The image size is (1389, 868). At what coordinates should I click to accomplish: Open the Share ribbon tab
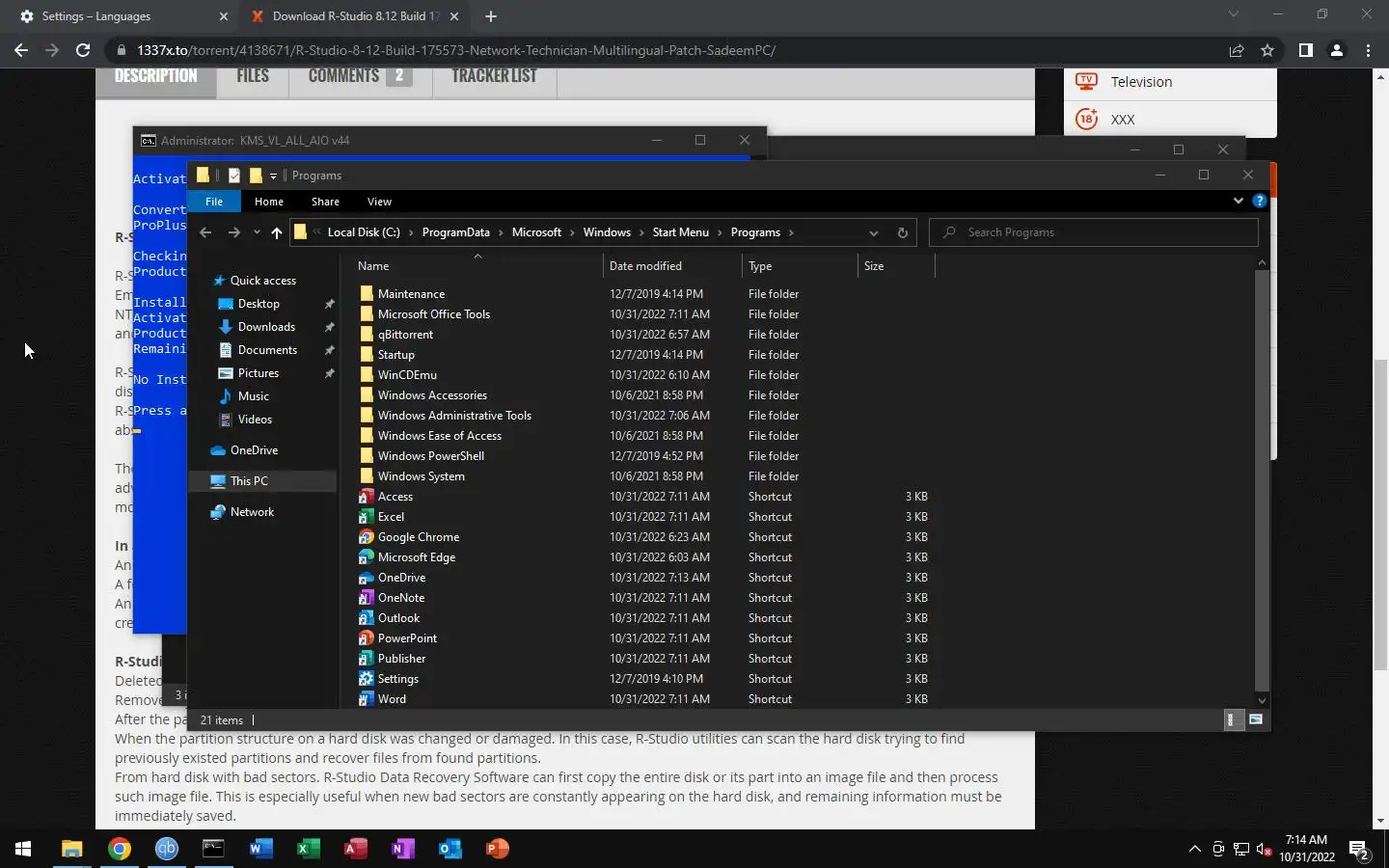coord(325,202)
